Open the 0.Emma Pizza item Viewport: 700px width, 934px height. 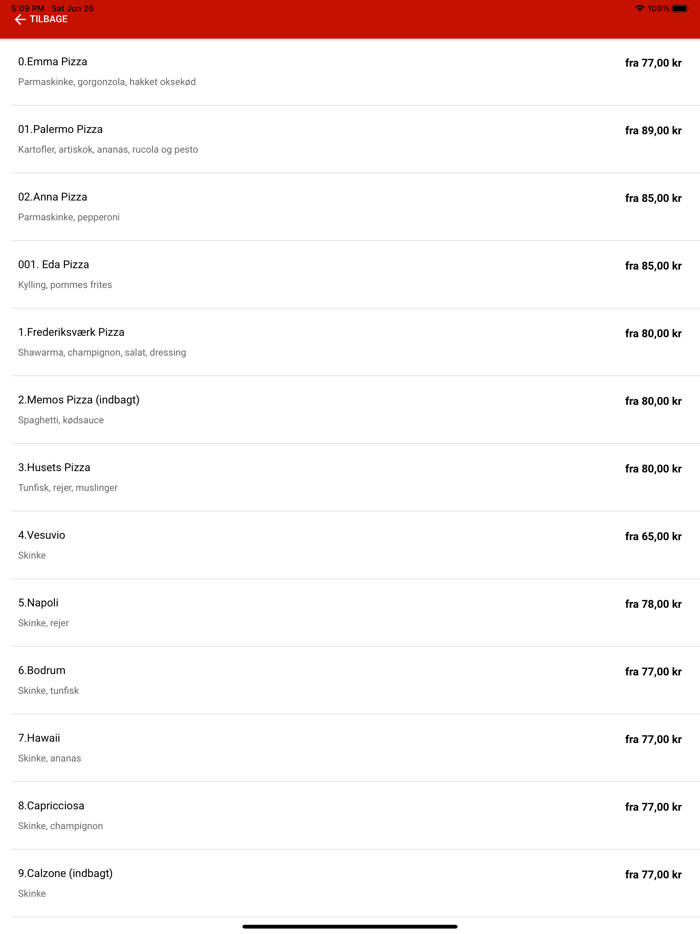pyautogui.click(x=53, y=62)
